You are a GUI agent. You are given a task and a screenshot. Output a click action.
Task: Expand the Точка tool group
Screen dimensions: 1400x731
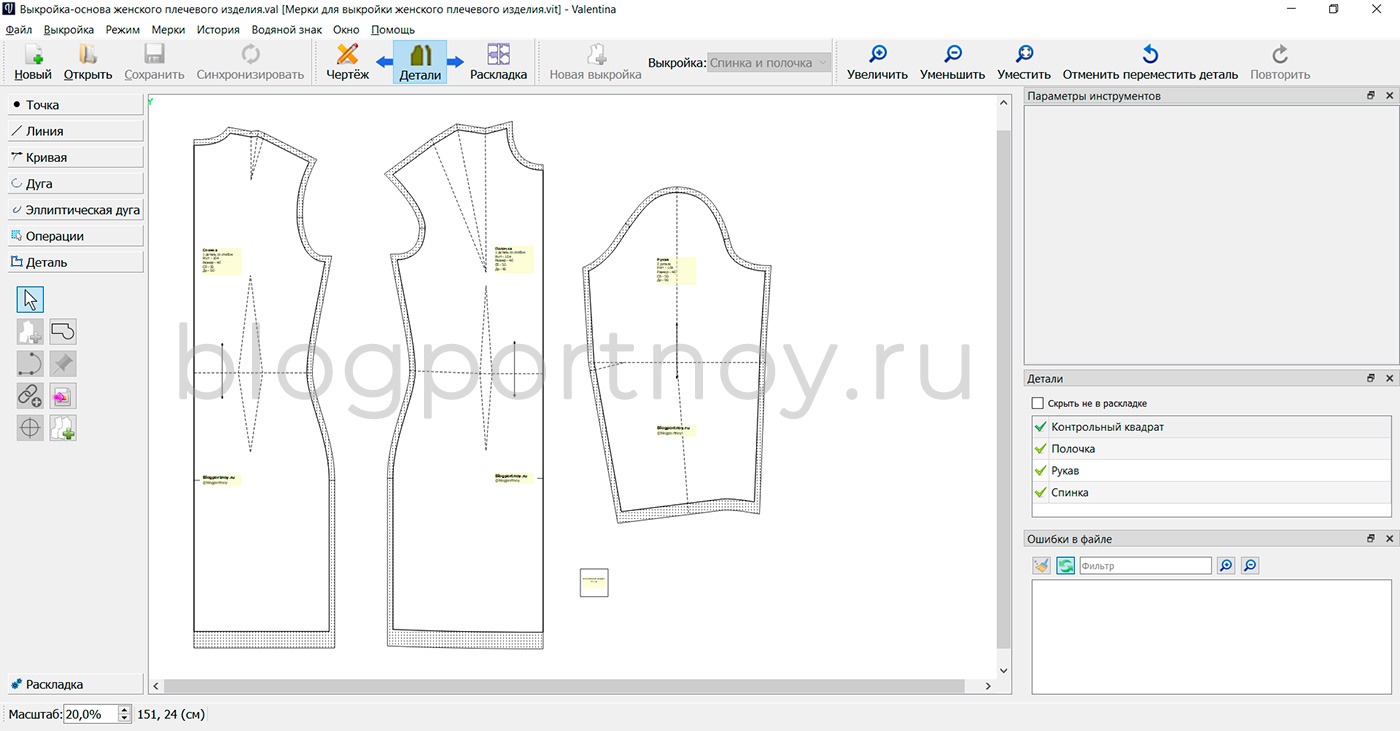[x=76, y=105]
